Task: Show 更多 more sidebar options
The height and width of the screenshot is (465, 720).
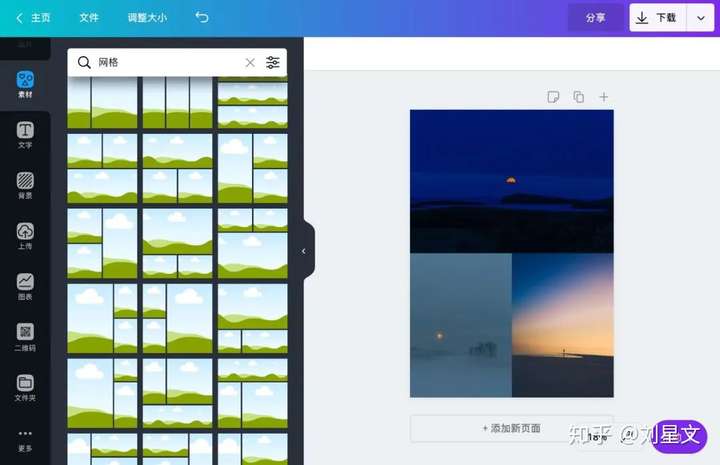Action: 25,440
